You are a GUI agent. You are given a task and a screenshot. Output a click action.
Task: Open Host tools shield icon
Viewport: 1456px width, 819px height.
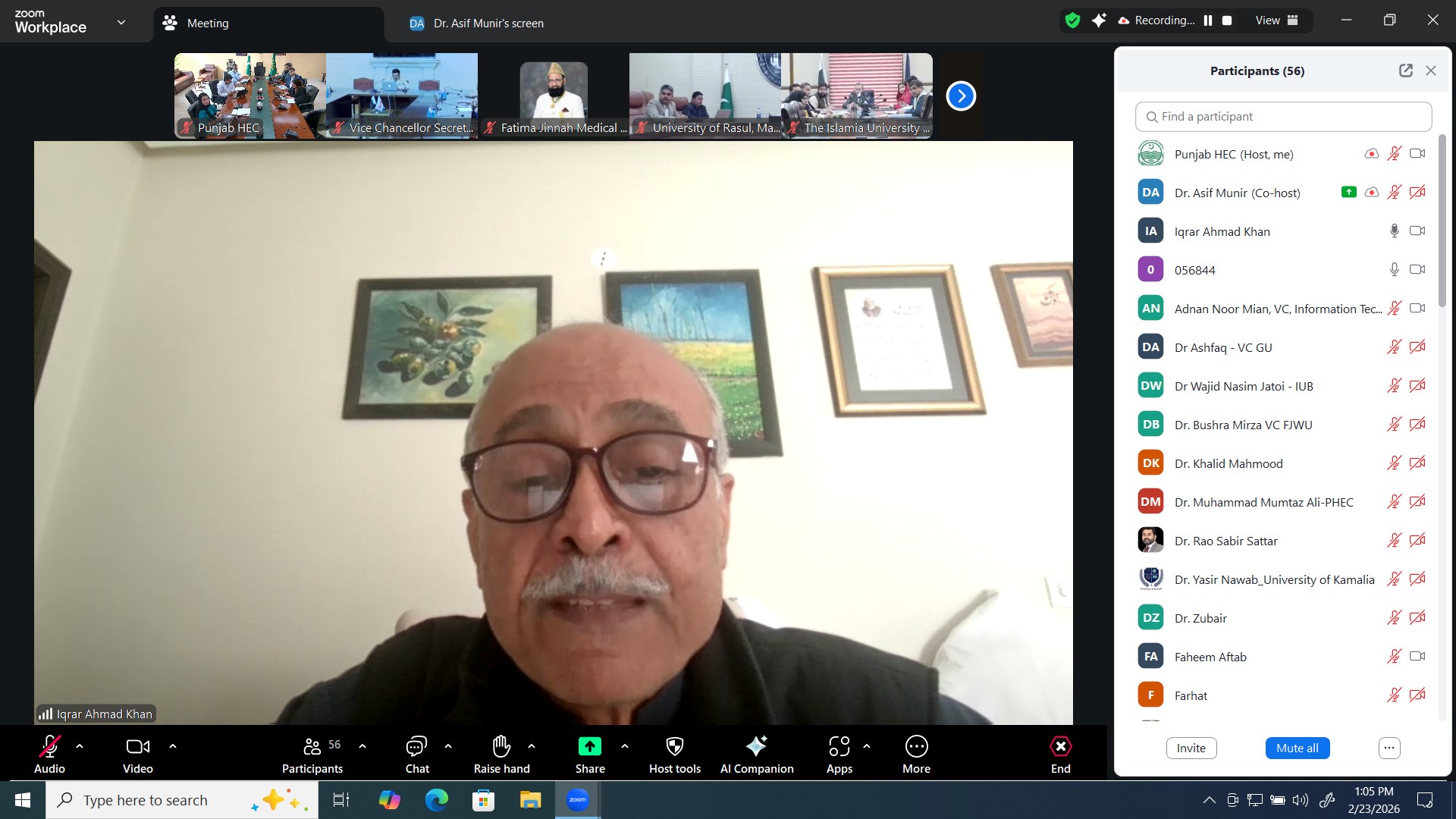pyautogui.click(x=674, y=747)
